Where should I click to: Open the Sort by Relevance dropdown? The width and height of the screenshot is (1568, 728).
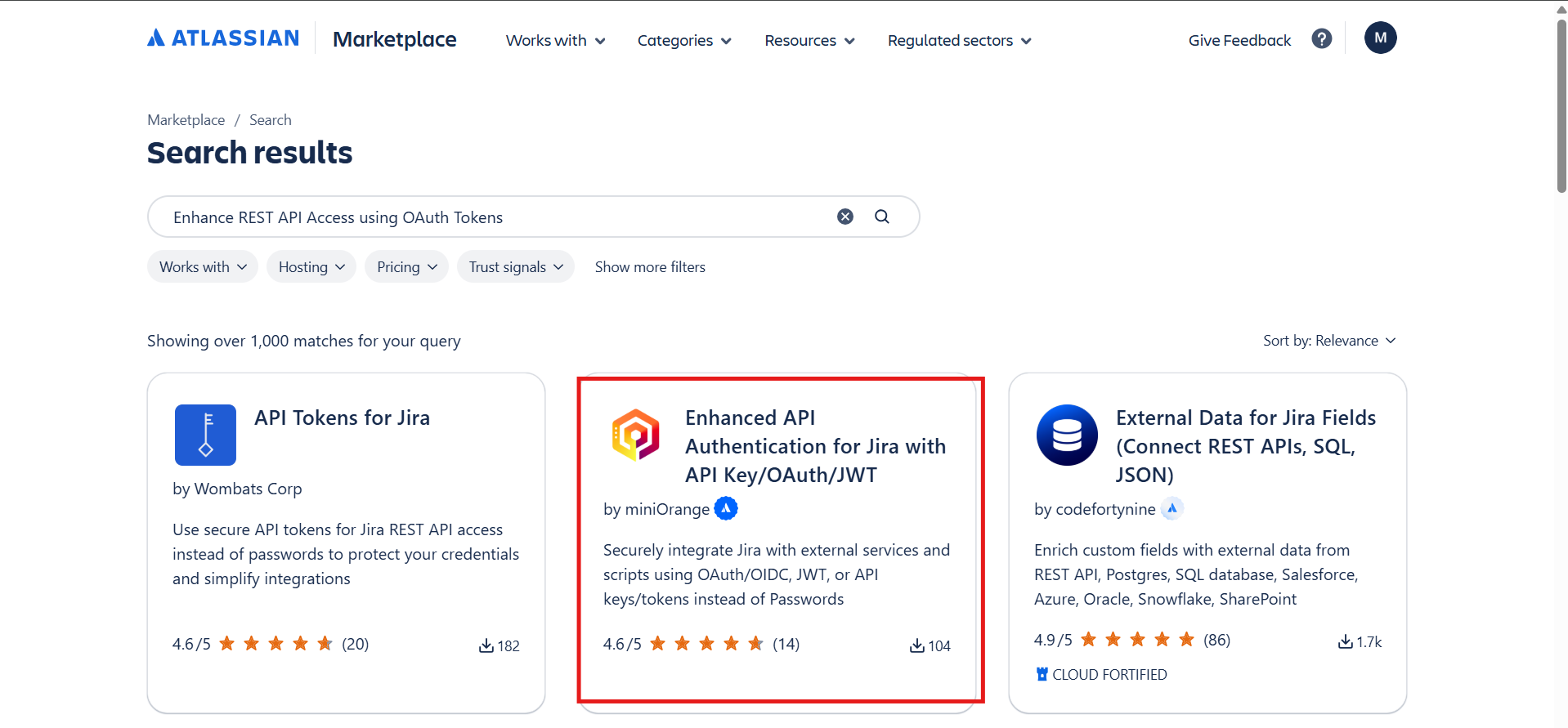pyautogui.click(x=1329, y=341)
